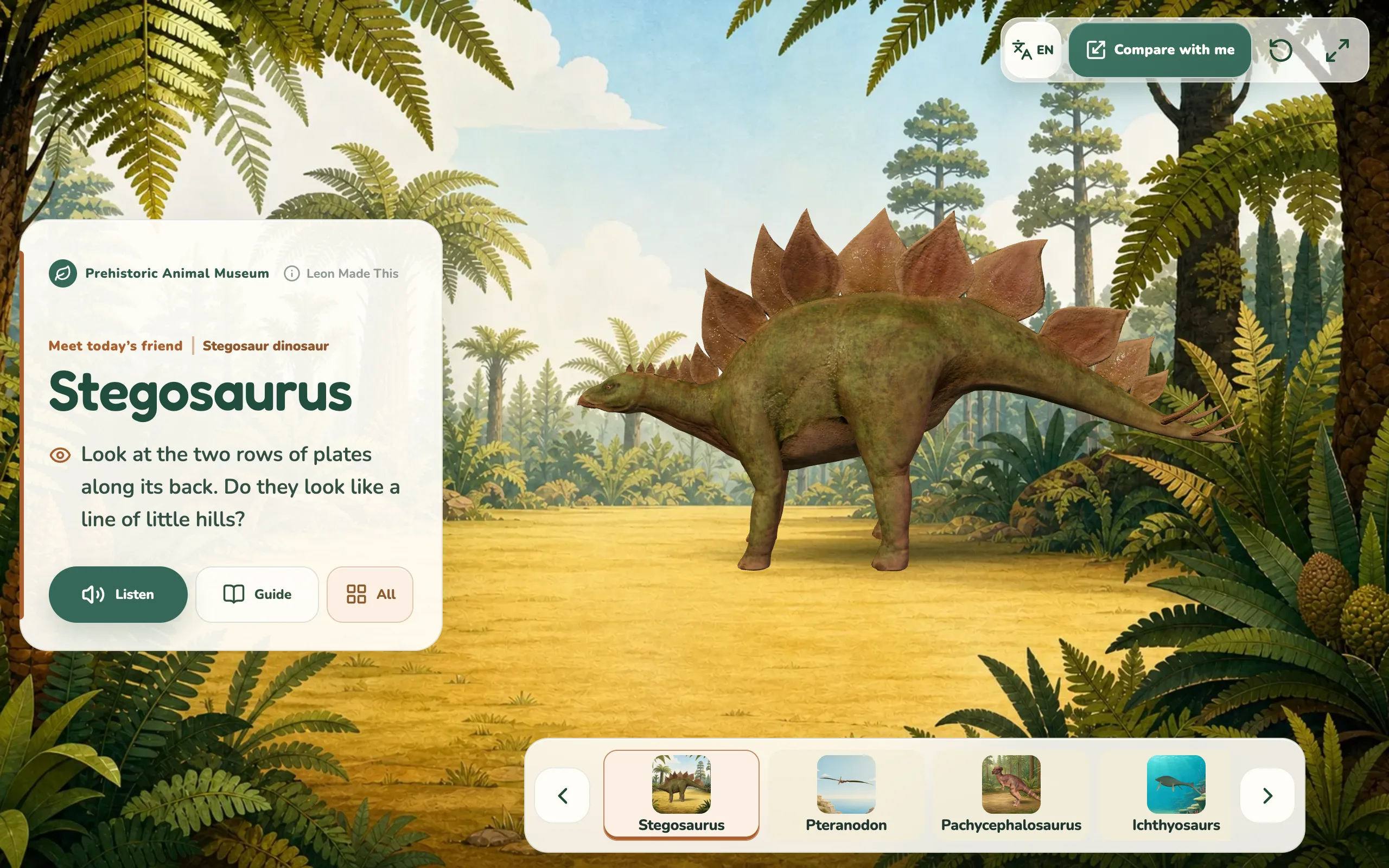Viewport: 1389px width, 868px height.
Task: Click the "Stegosaur dinosaur" label
Action: tap(265, 346)
